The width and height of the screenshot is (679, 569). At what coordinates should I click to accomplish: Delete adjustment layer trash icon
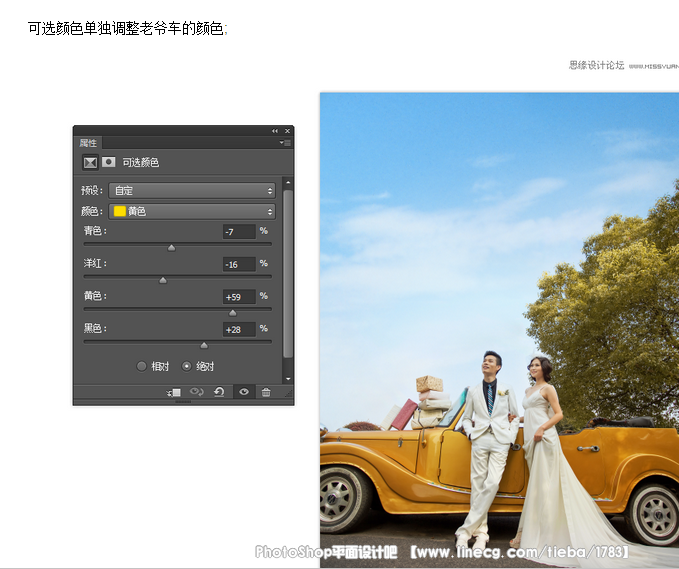[x=266, y=392]
